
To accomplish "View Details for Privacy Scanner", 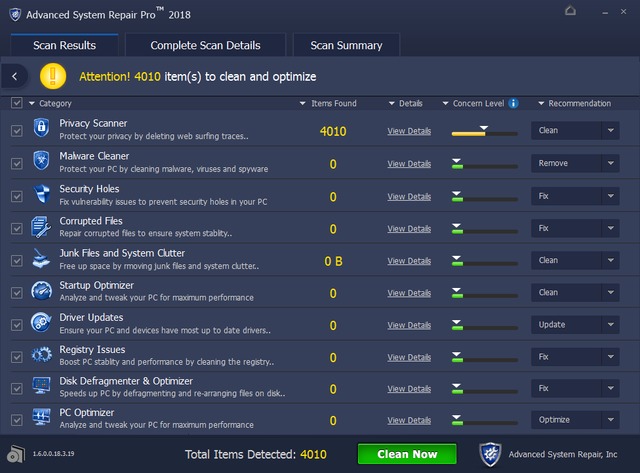I will click(x=409, y=131).
